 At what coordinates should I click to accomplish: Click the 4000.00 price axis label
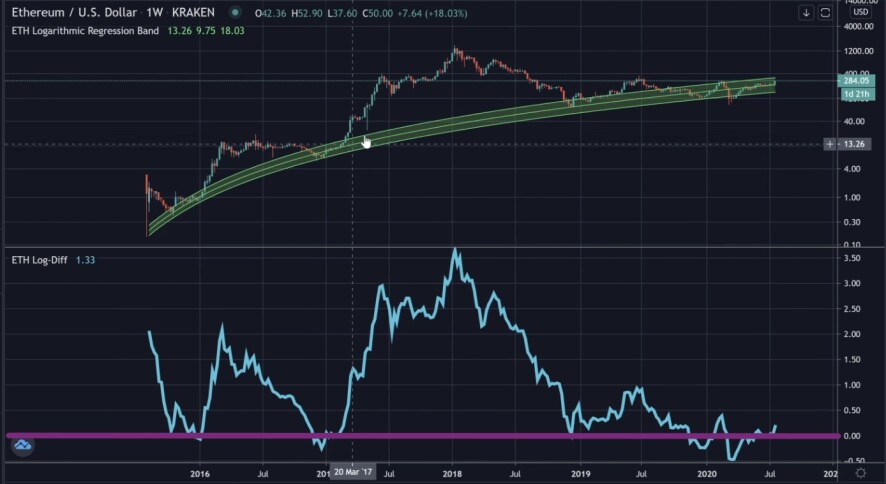858,27
